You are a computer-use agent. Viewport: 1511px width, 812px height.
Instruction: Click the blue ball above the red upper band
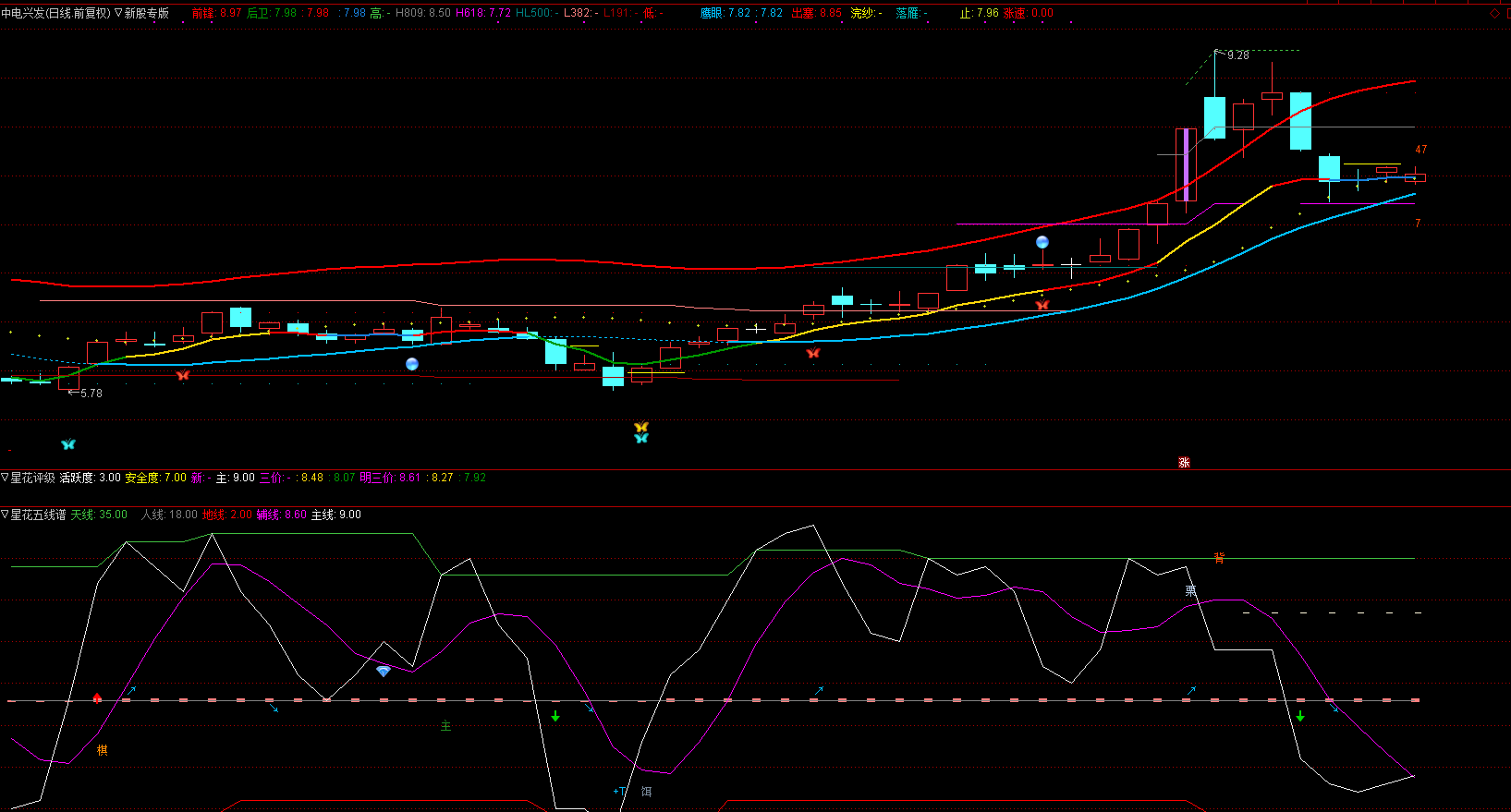pyautogui.click(x=1042, y=242)
